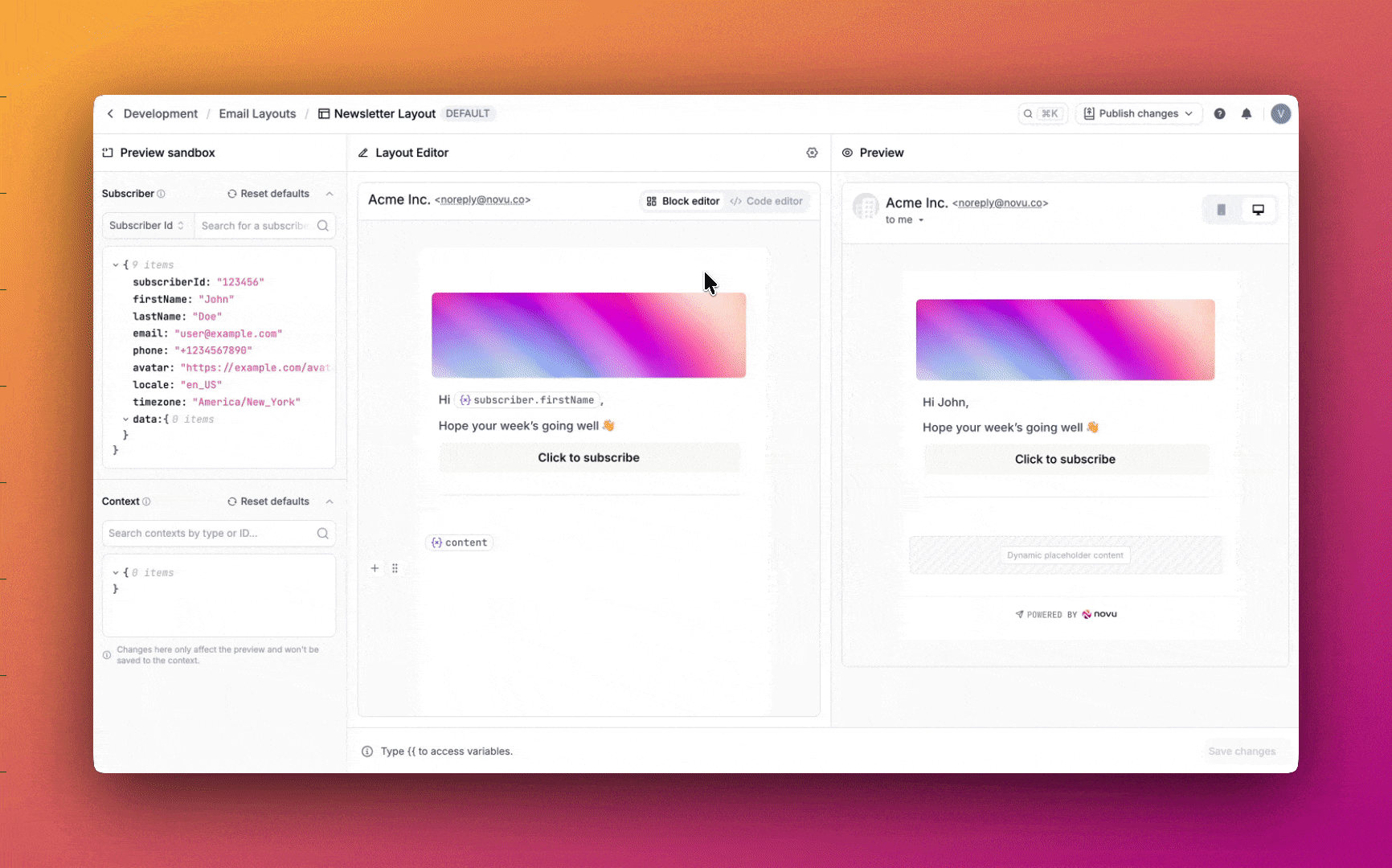
Task: Click the drag handle grip icon
Action: 395,568
